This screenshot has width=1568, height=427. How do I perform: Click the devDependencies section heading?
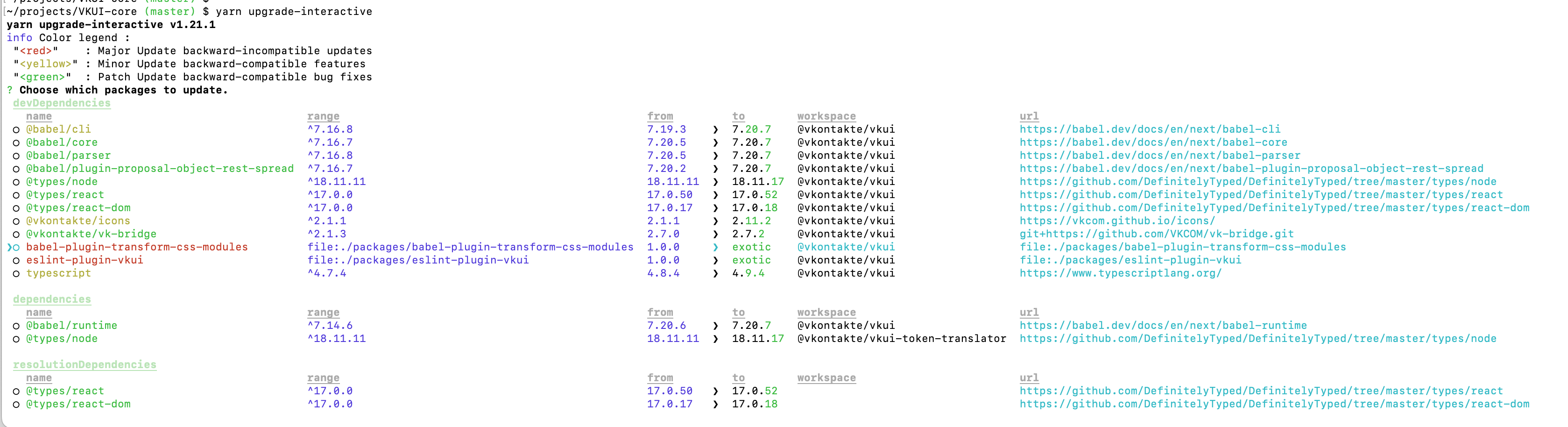[x=62, y=103]
